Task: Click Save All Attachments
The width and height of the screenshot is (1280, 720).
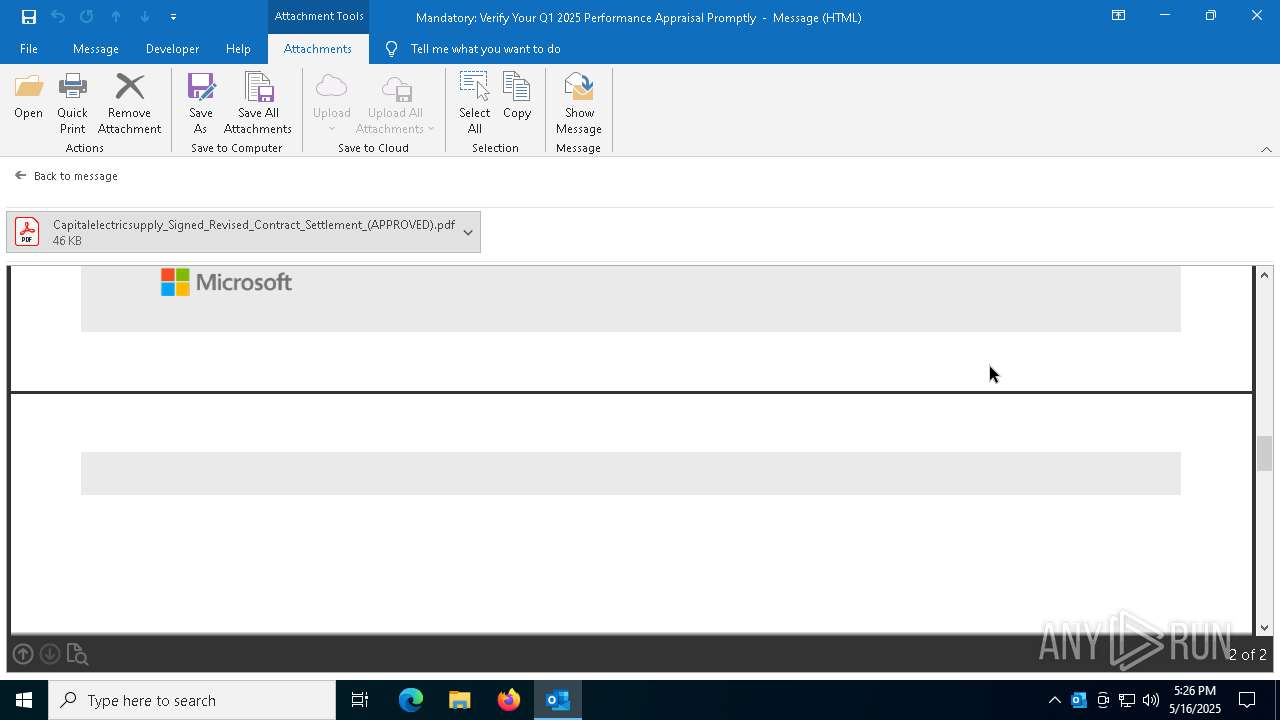Action: [x=258, y=104]
